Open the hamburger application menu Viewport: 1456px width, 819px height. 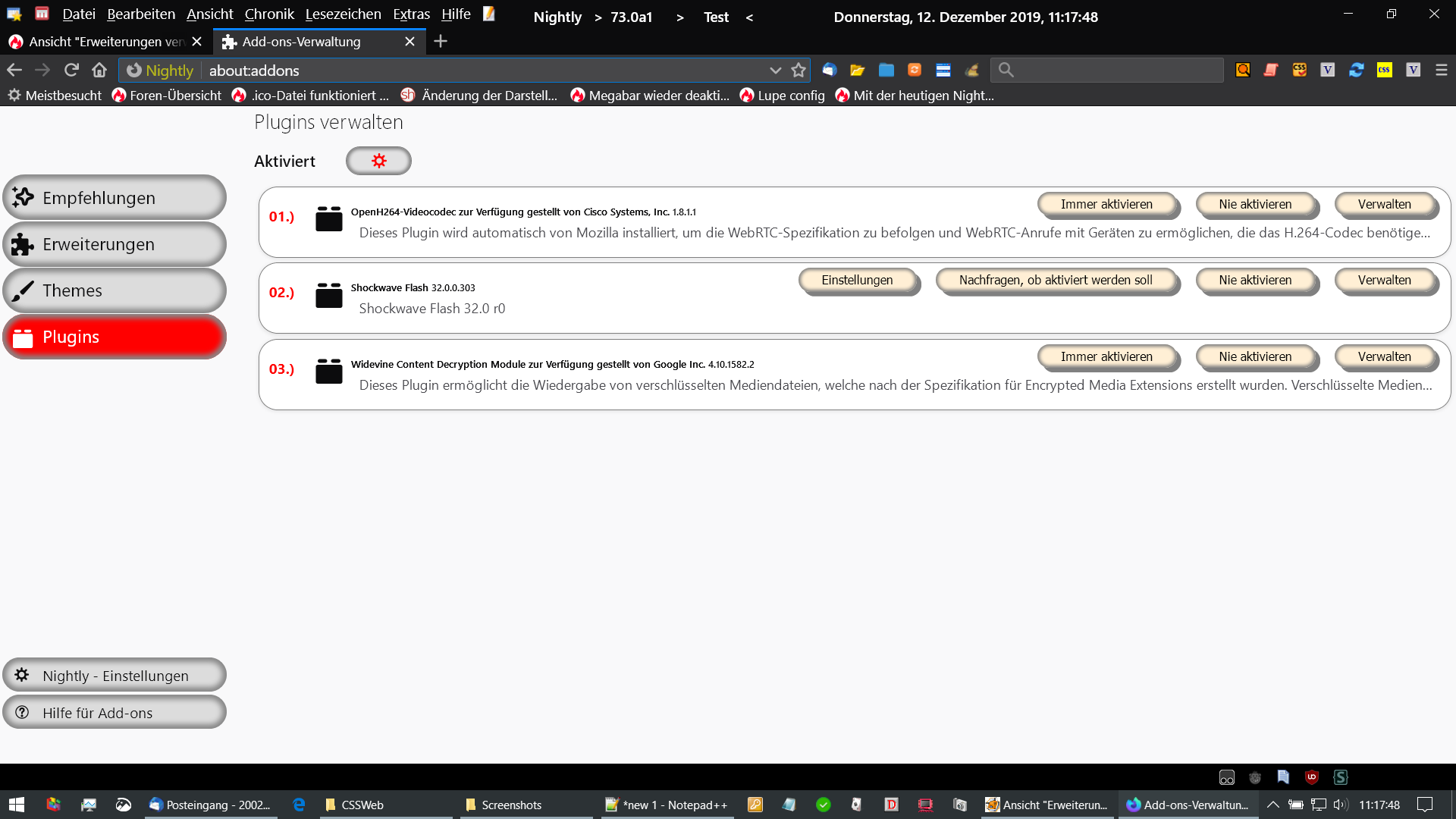pyautogui.click(x=1442, y=70)
